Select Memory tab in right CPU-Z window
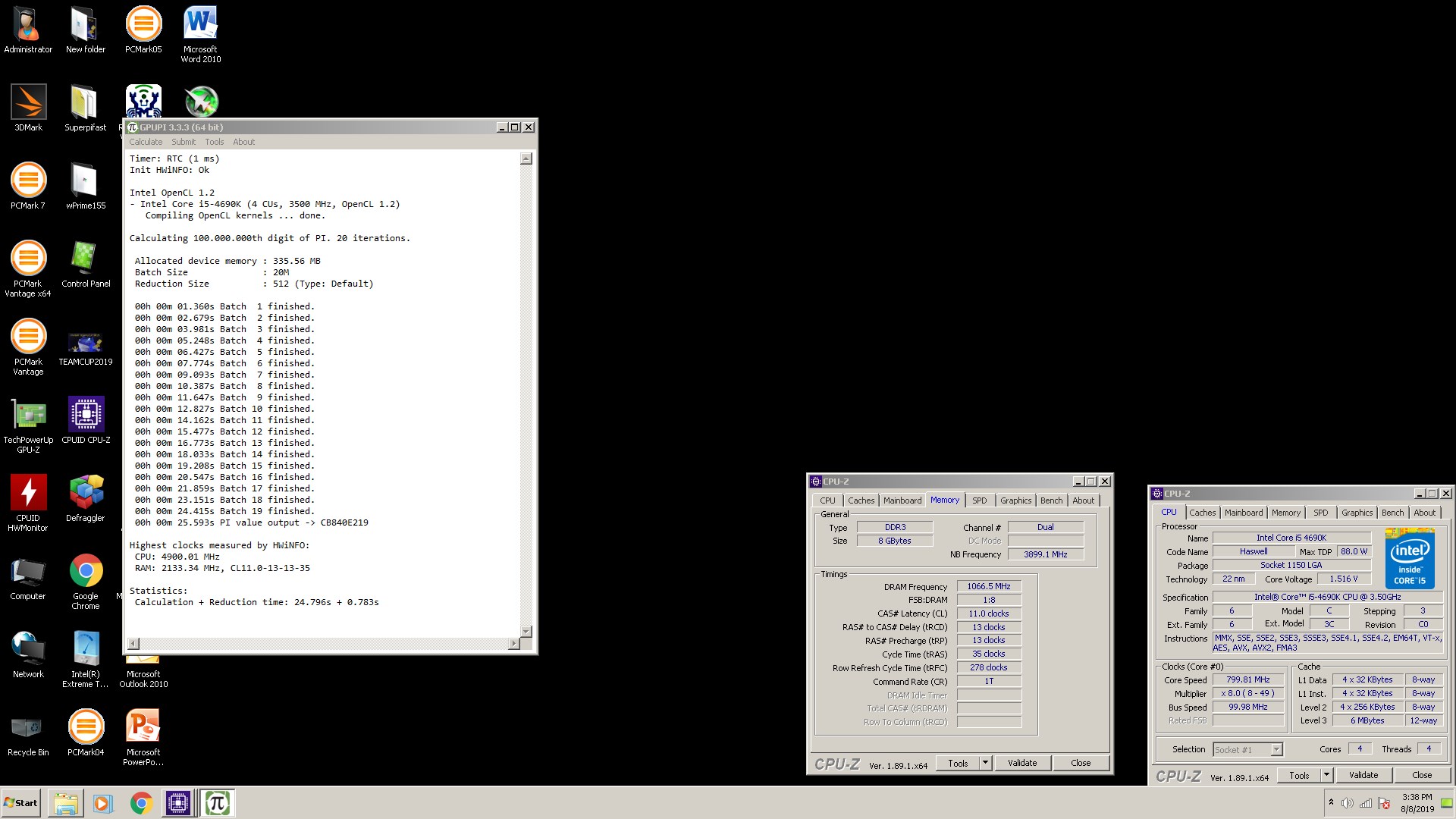Screen dimensions: 1456x819 (1285, 513)
